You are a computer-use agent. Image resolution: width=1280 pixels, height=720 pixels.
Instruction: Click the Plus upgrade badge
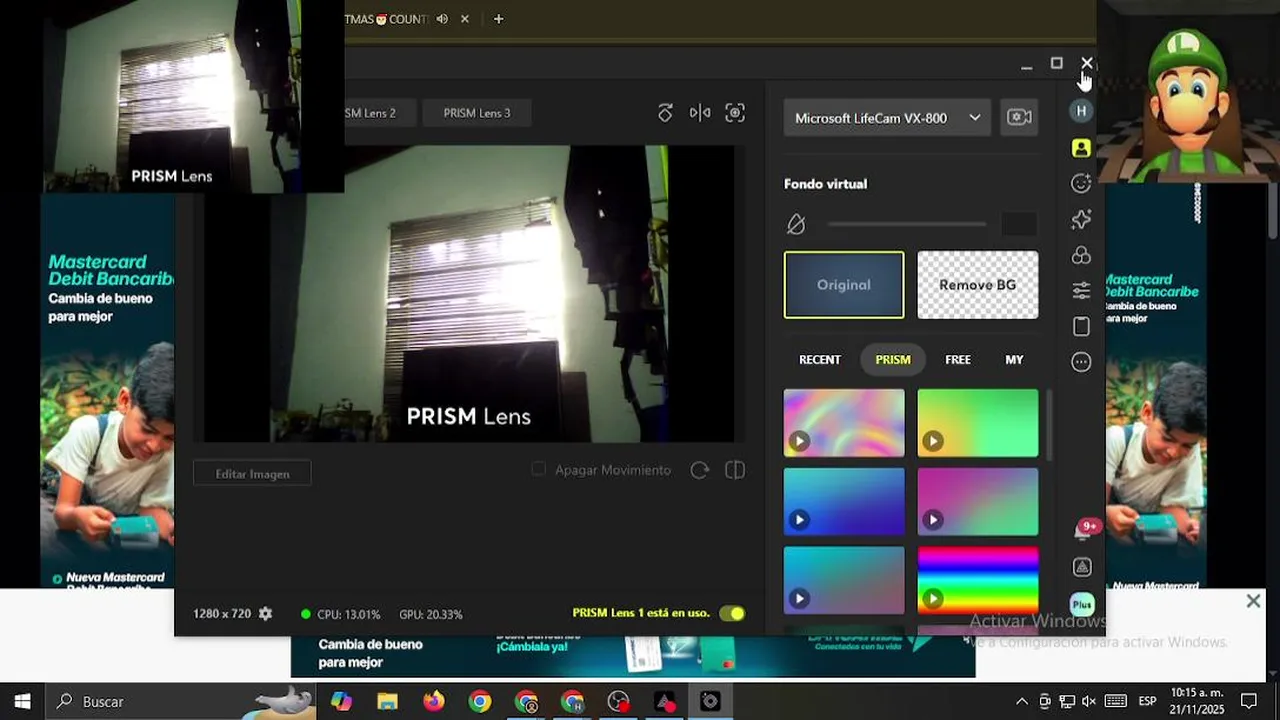point(1082,605)
